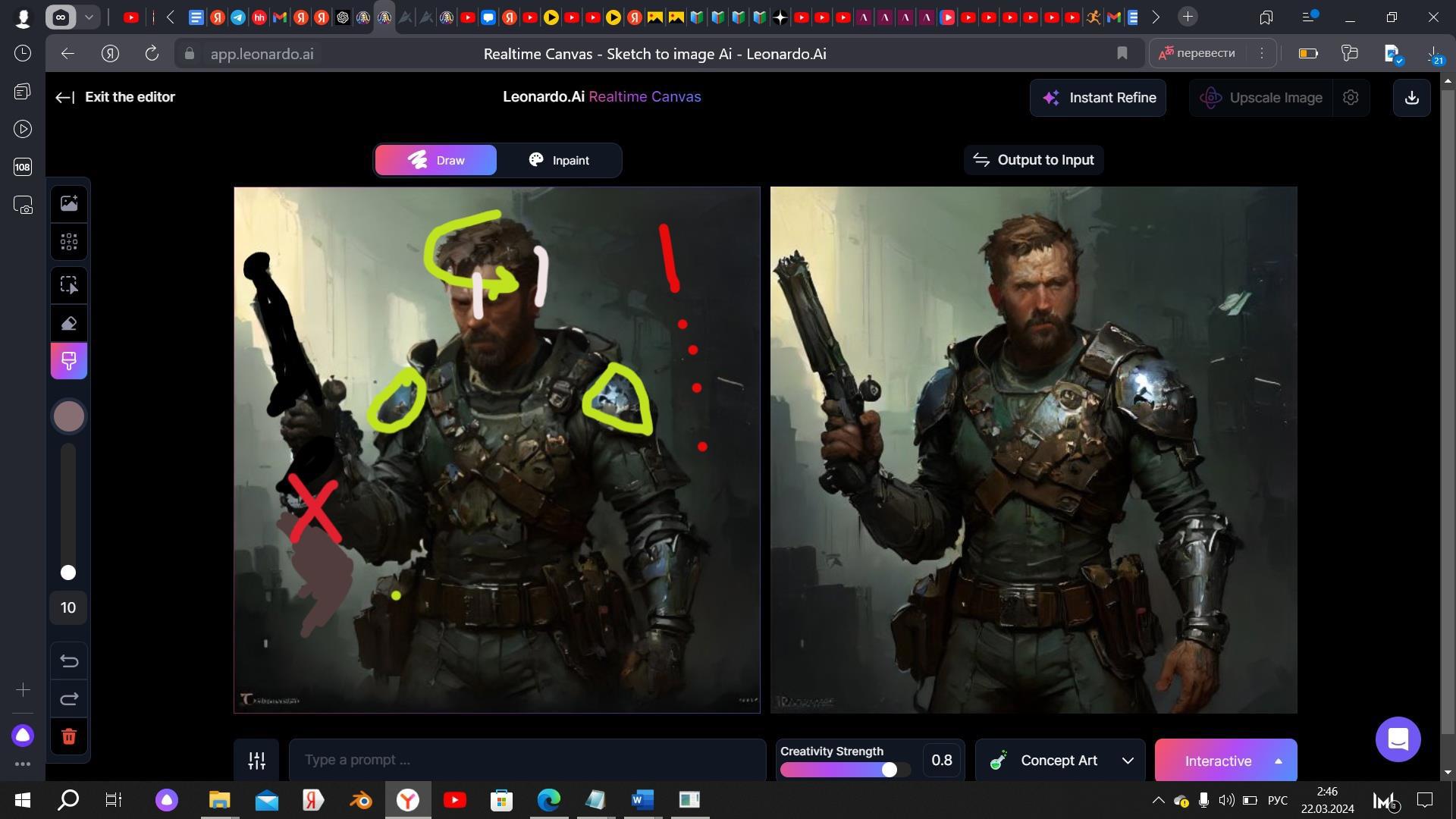
Task: Open the Upscale Image settings gear
Action: [1351, 98]
